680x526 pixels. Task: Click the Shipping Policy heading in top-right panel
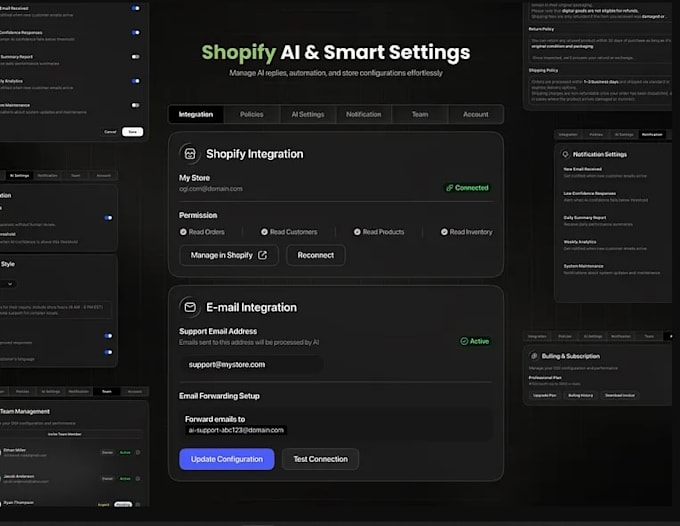coord(543,70)
